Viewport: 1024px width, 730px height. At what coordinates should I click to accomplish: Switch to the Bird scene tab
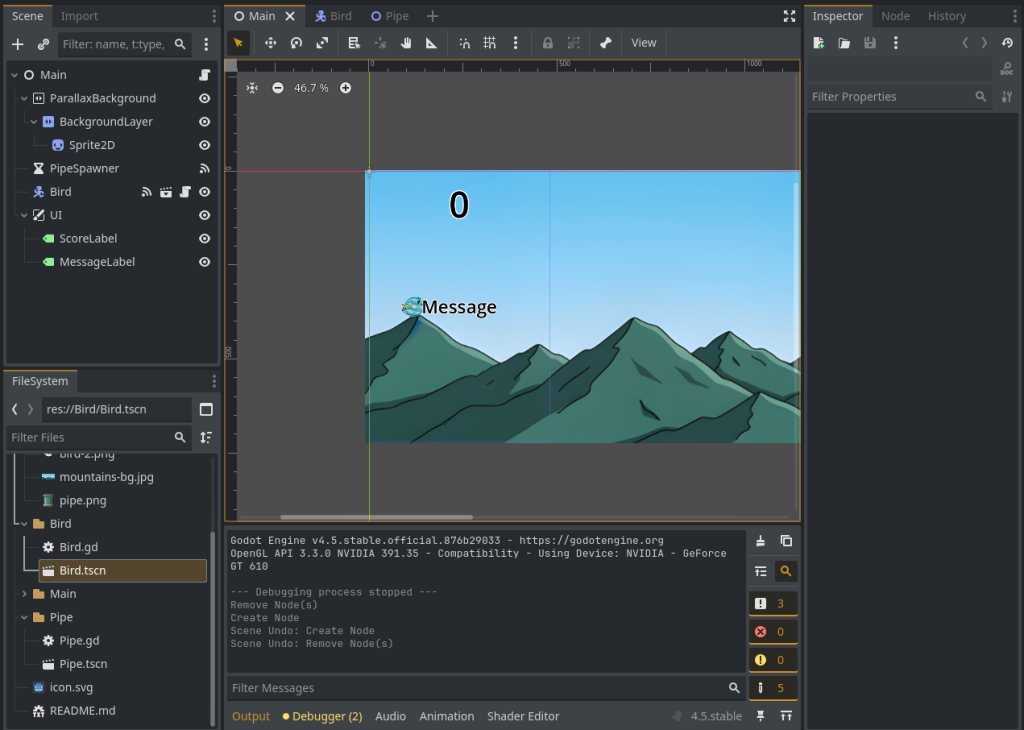[x=333, y=16]
